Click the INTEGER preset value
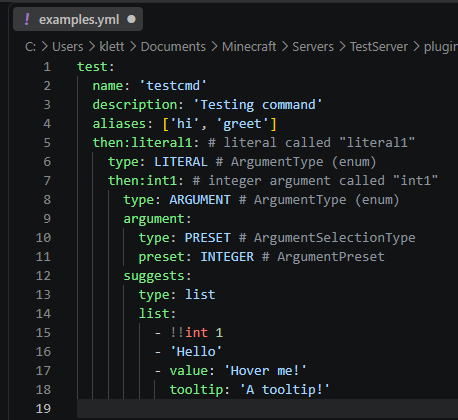458x420 pixels. click(x=227, y=257)
